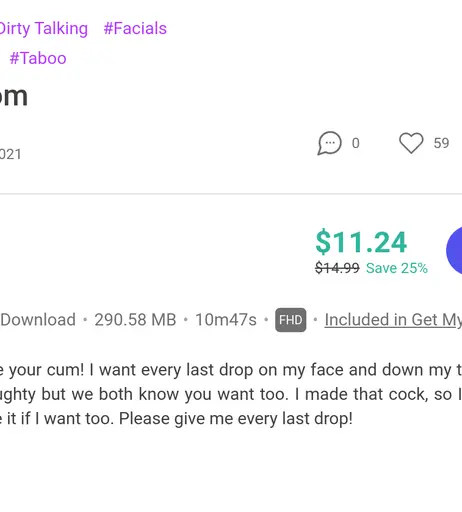462x512 pixels.
Task: Click the Save 25% discount label
Action: tap(397, 268)
